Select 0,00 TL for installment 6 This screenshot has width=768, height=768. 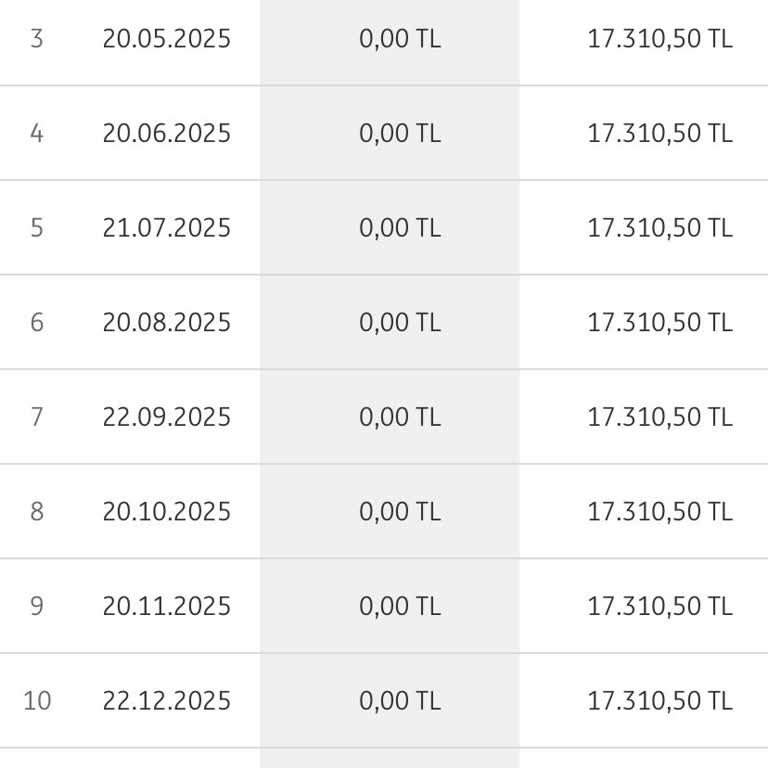tap(399, 322)
